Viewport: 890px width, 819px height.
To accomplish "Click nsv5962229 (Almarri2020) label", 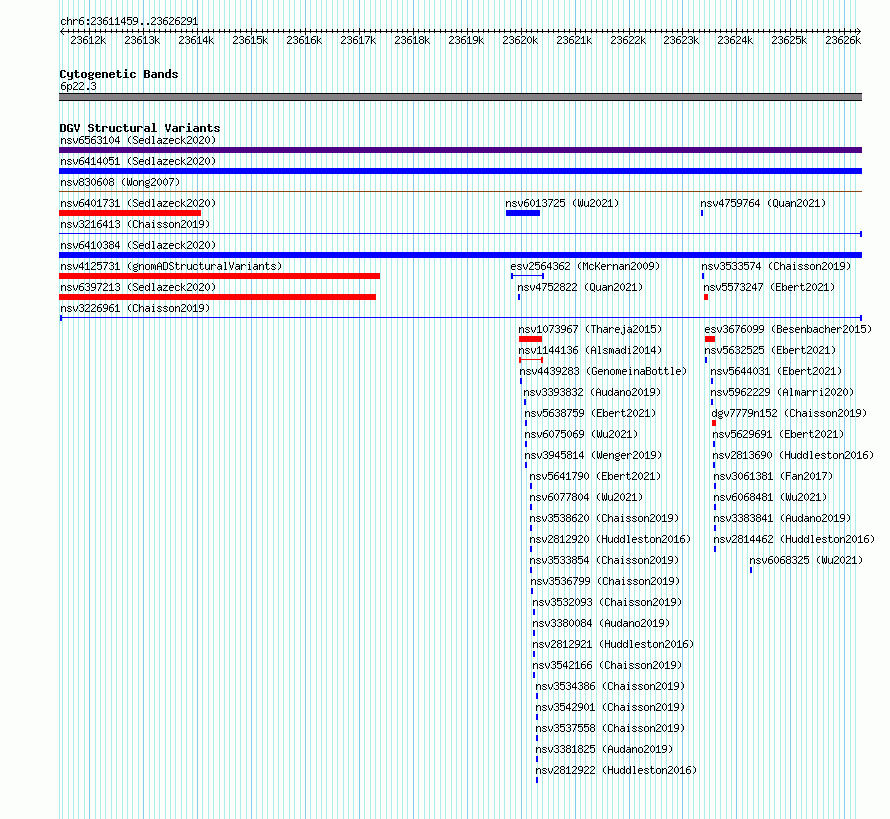I will point(782,392).
